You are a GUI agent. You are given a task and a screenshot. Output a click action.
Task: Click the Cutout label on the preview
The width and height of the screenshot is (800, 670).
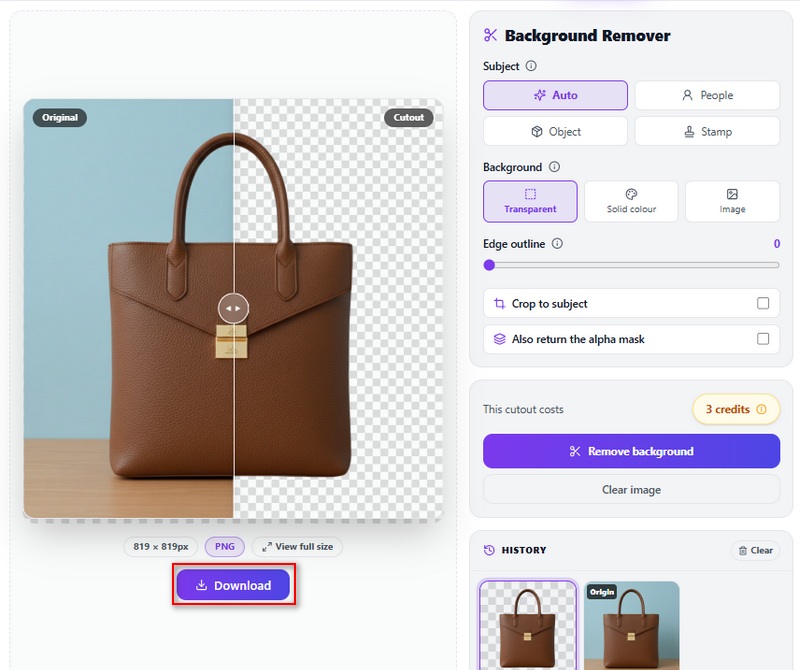[x=409, y=117]
